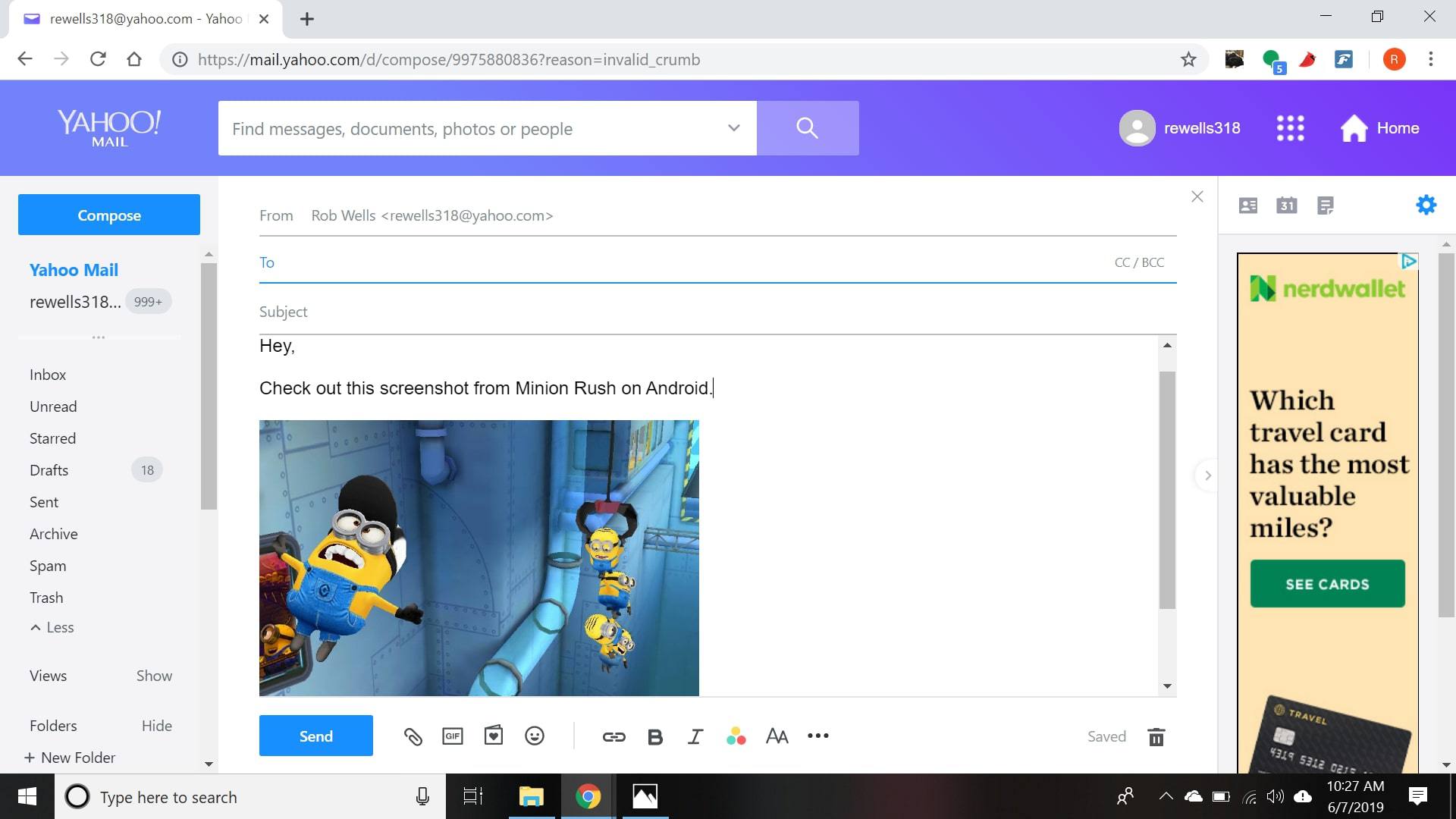Open the emoji picker
1456x819 pixels.
535,736
